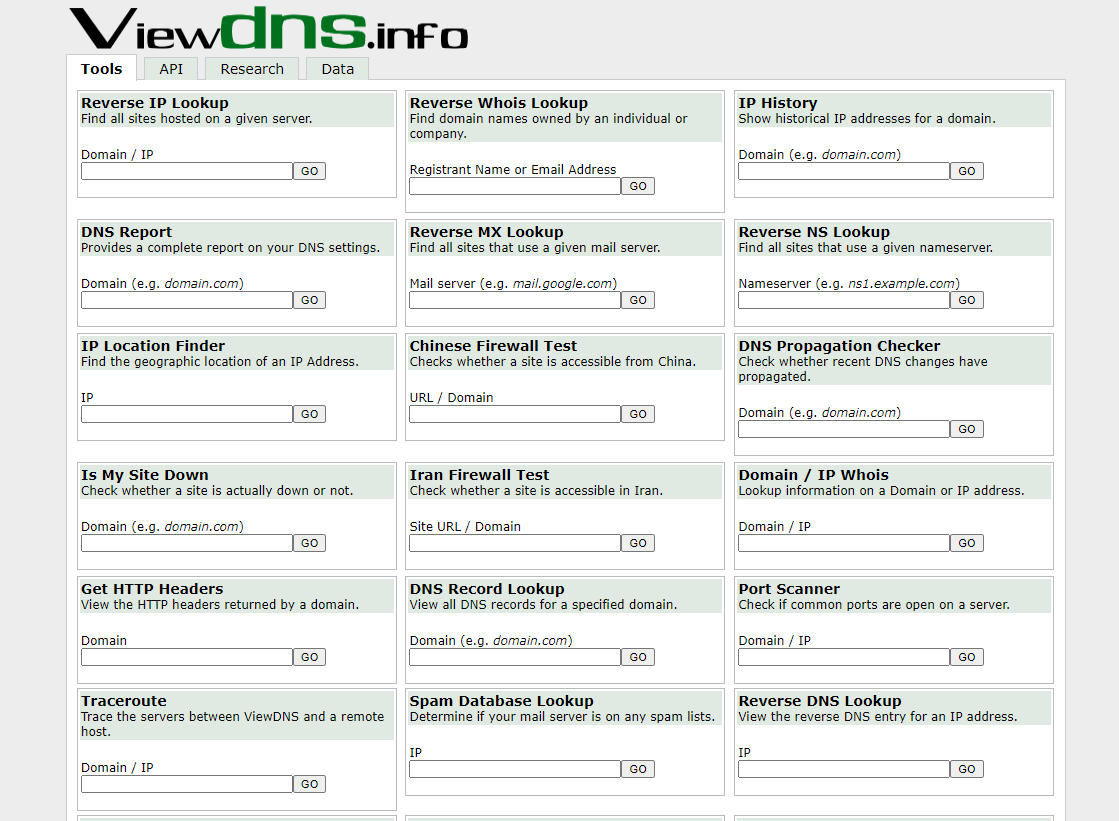Image resolution: width=1119 pixels, height=821 pixels.
Task: Focus the Spam Database Lookup IP field
Action: [x=515, y=769]
